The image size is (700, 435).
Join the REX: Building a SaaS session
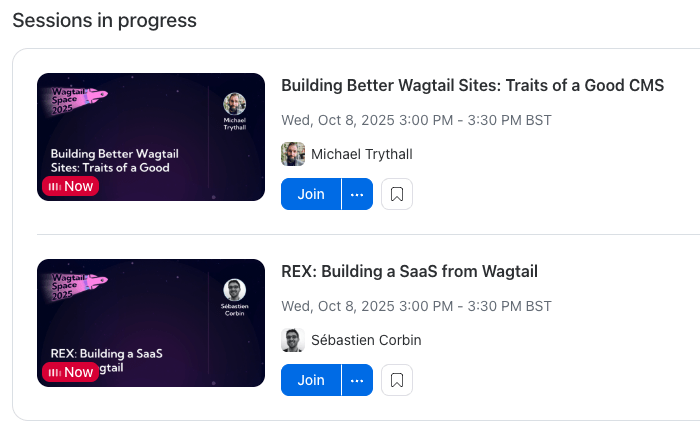311,380
